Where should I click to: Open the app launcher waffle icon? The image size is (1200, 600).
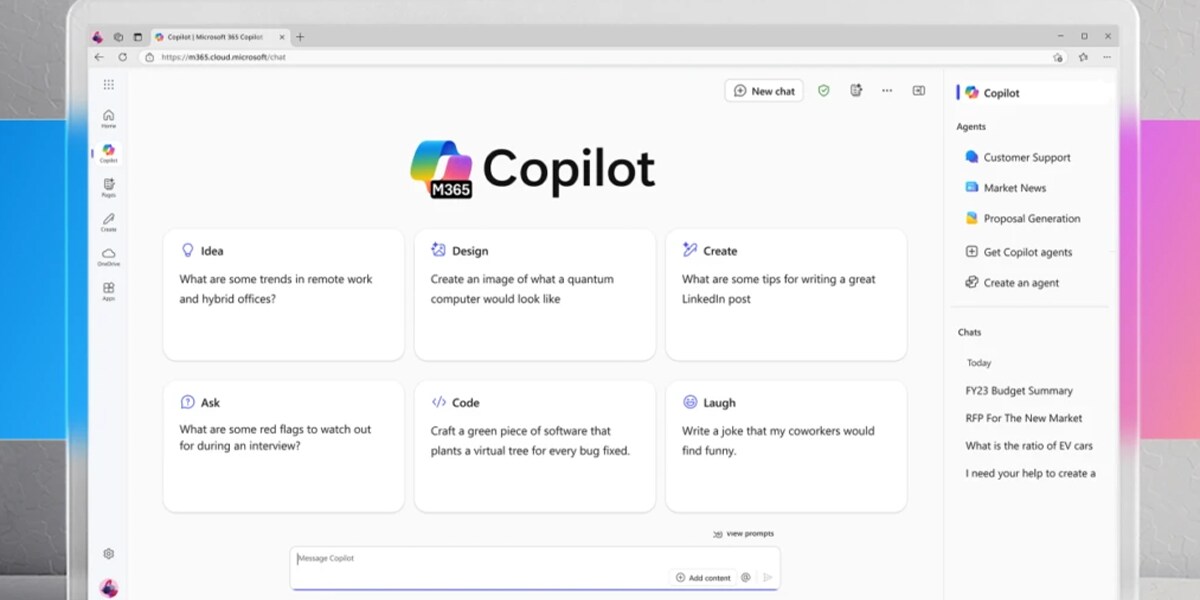(108, 85)
